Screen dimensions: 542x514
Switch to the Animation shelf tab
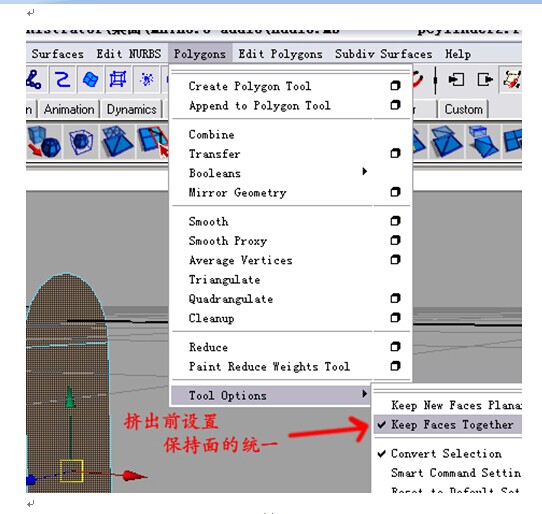(x=69, y=110)
